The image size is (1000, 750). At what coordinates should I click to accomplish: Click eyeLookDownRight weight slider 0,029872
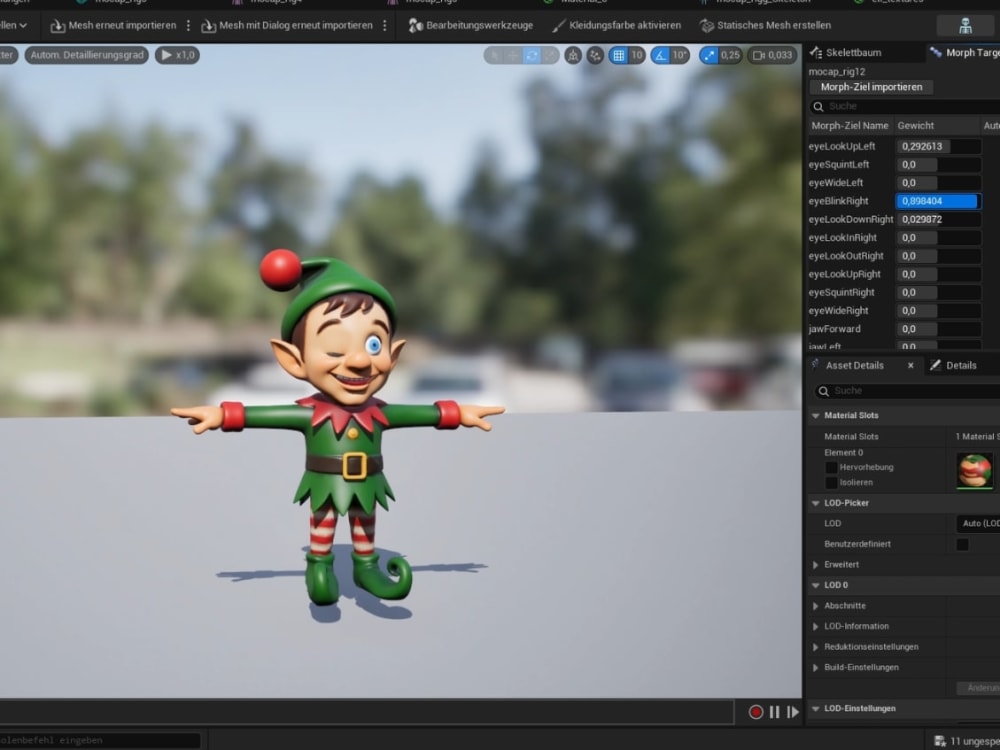pos(939,219)
